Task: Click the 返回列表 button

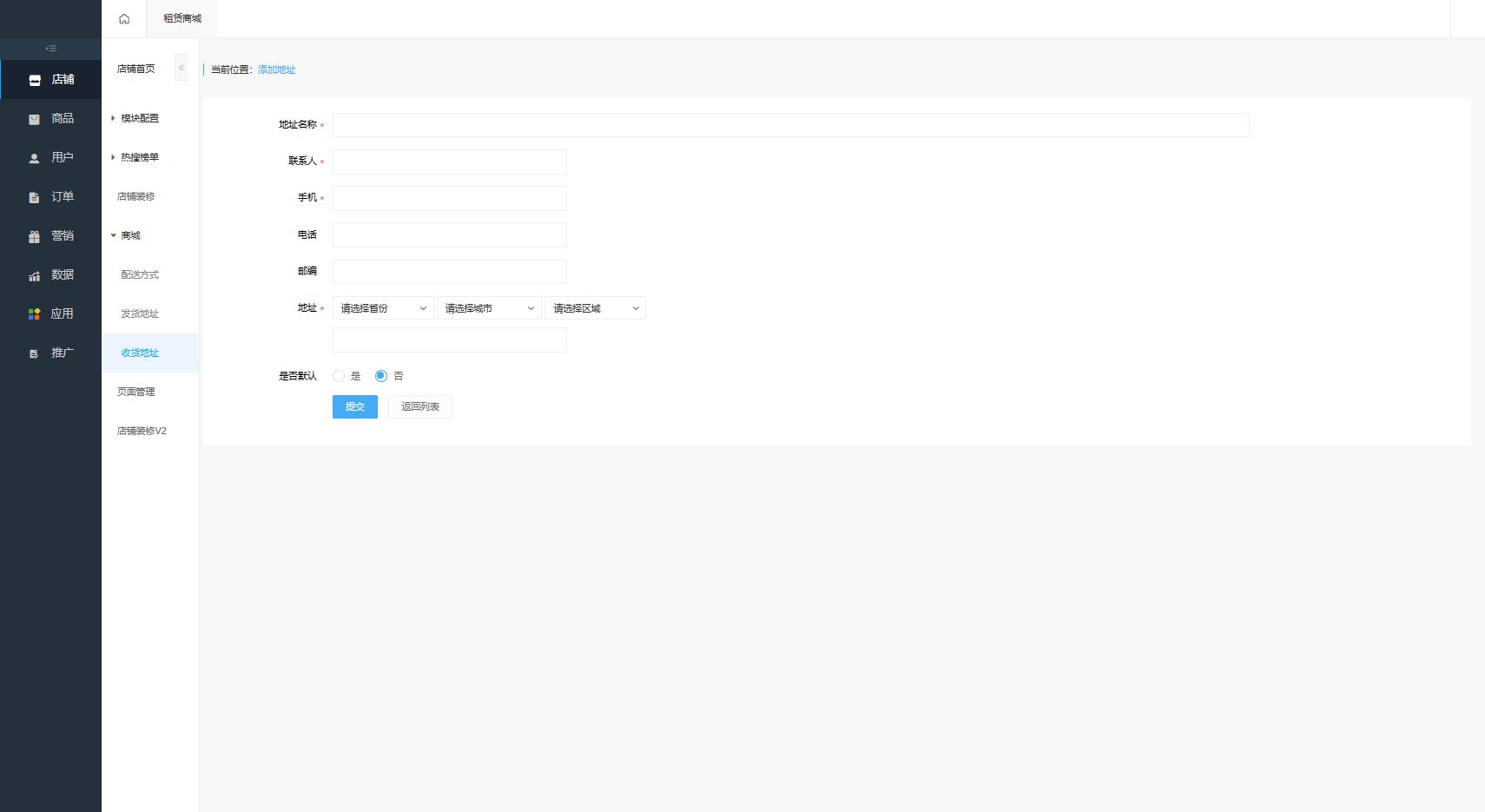Action: (420, 406)
